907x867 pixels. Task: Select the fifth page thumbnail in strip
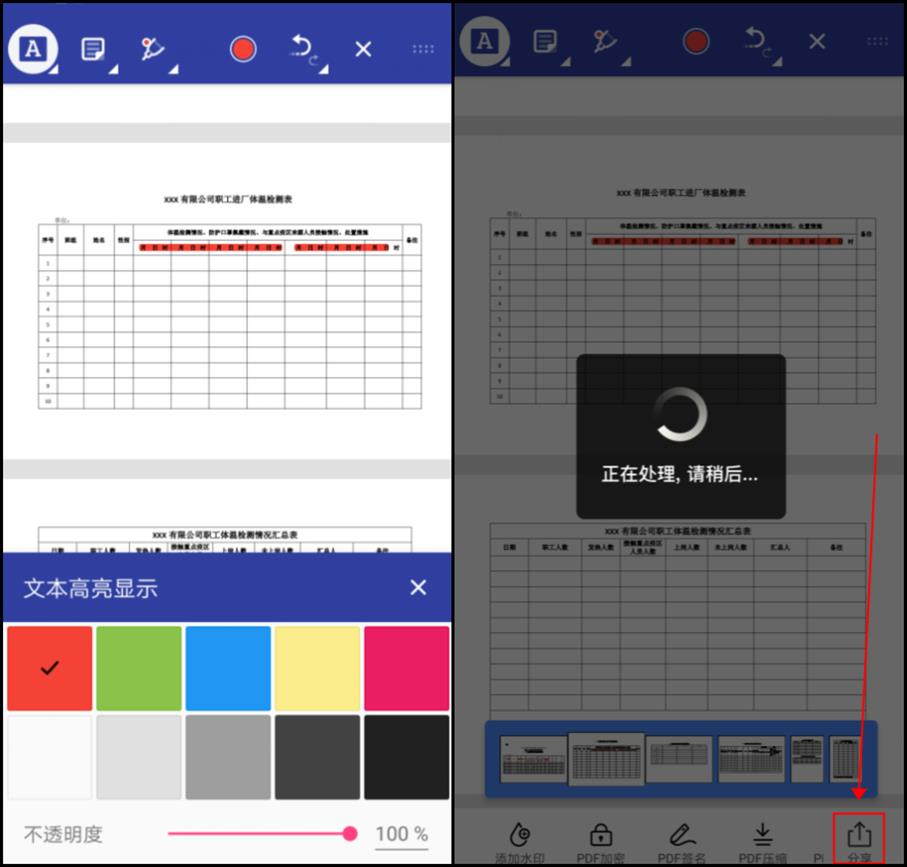[x=807, y=759]
